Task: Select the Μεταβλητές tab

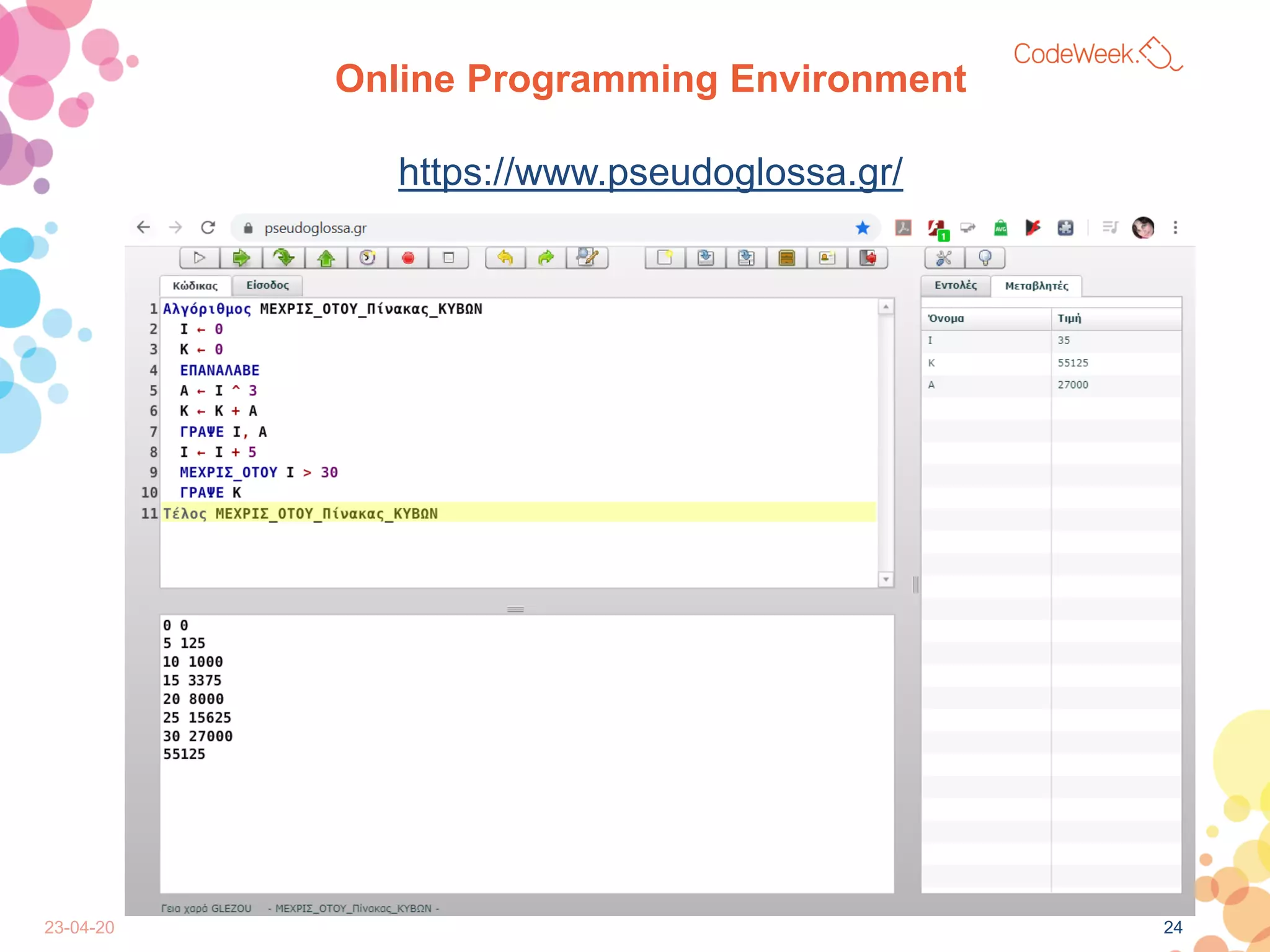Action: click(1036, 286)
